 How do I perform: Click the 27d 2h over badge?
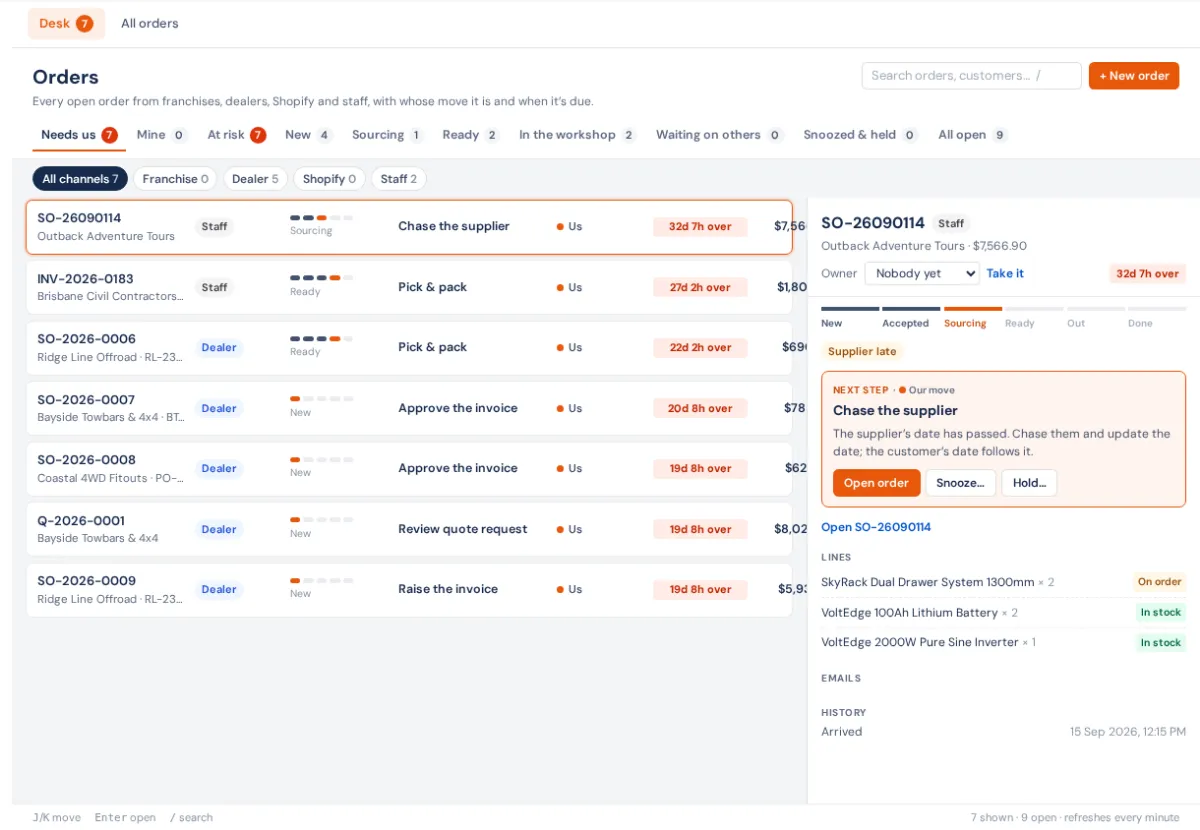pos(700,287)
